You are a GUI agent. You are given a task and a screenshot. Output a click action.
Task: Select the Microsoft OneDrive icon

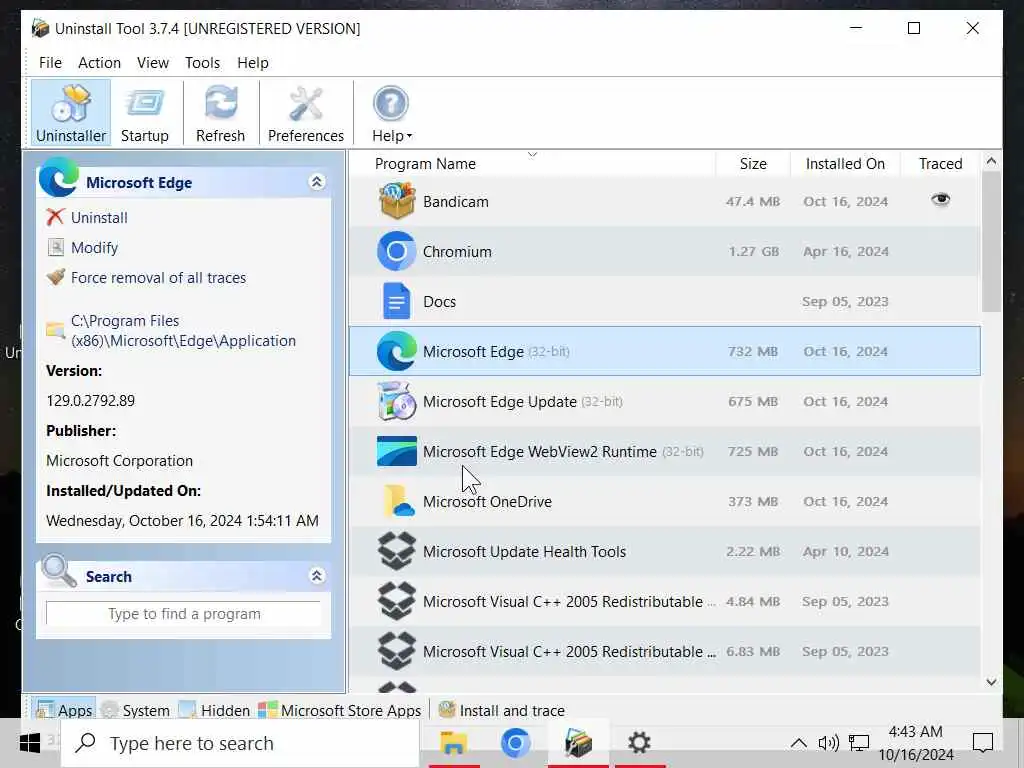click(x=398, y=502)
